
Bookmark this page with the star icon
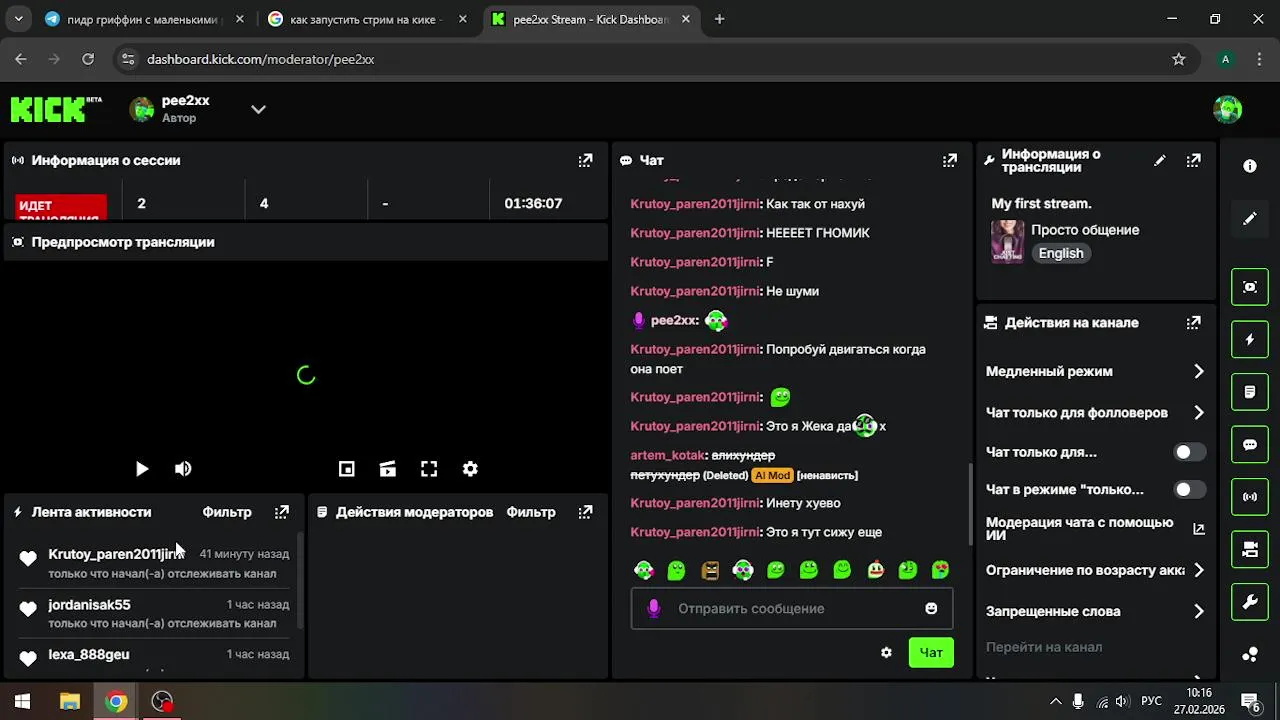[x=1179, y=59]
